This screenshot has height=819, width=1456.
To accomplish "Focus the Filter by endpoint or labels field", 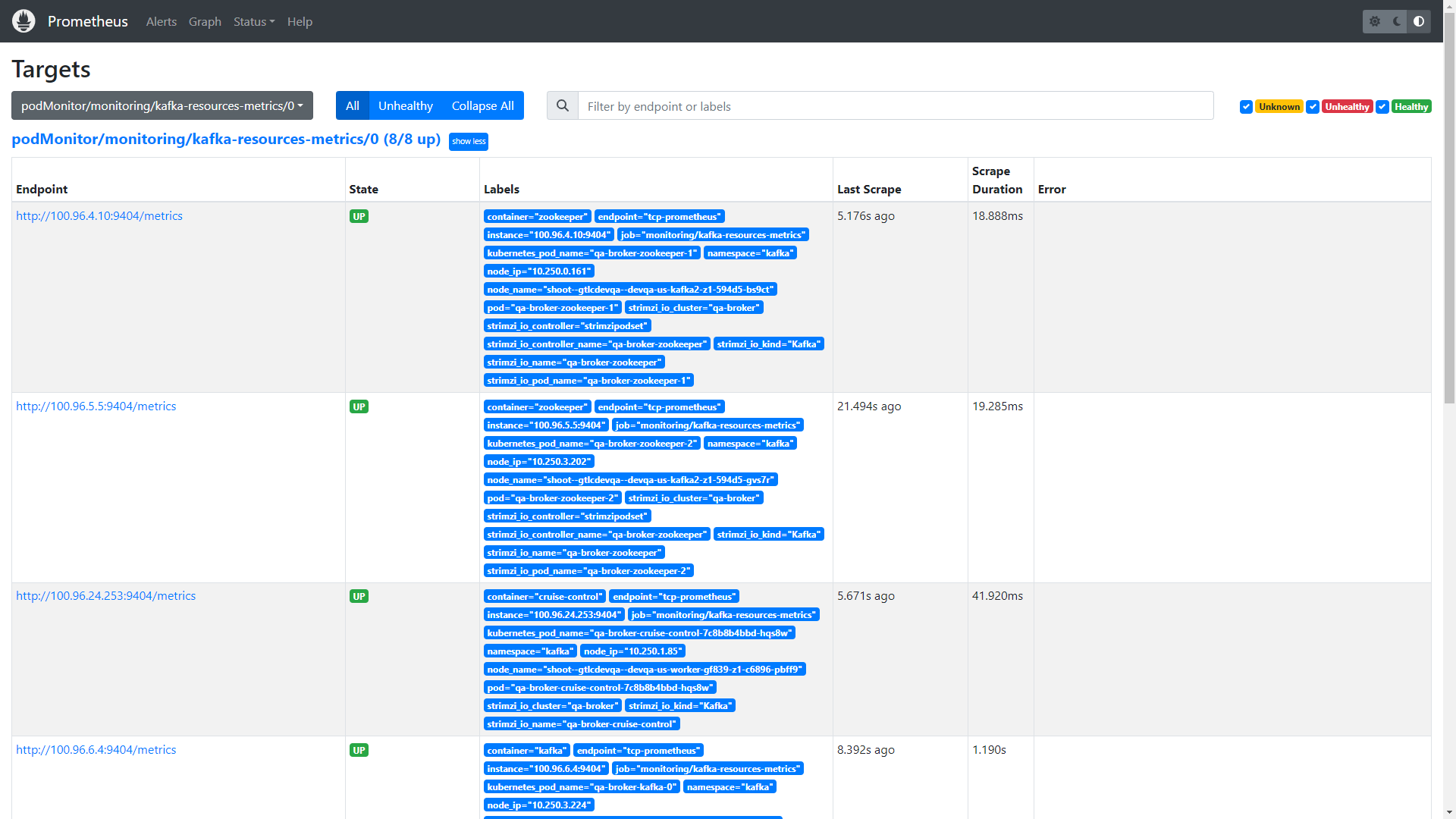I will (x=896, y=105).
